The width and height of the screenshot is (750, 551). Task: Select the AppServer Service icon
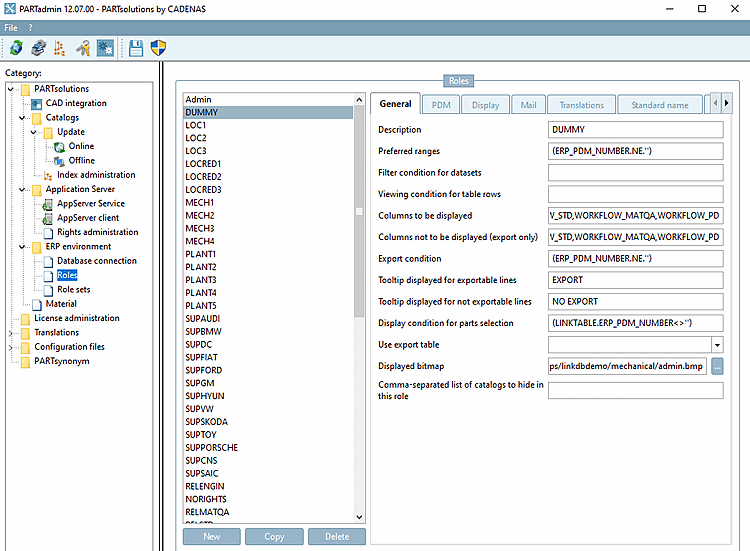[x=48, y=204]
